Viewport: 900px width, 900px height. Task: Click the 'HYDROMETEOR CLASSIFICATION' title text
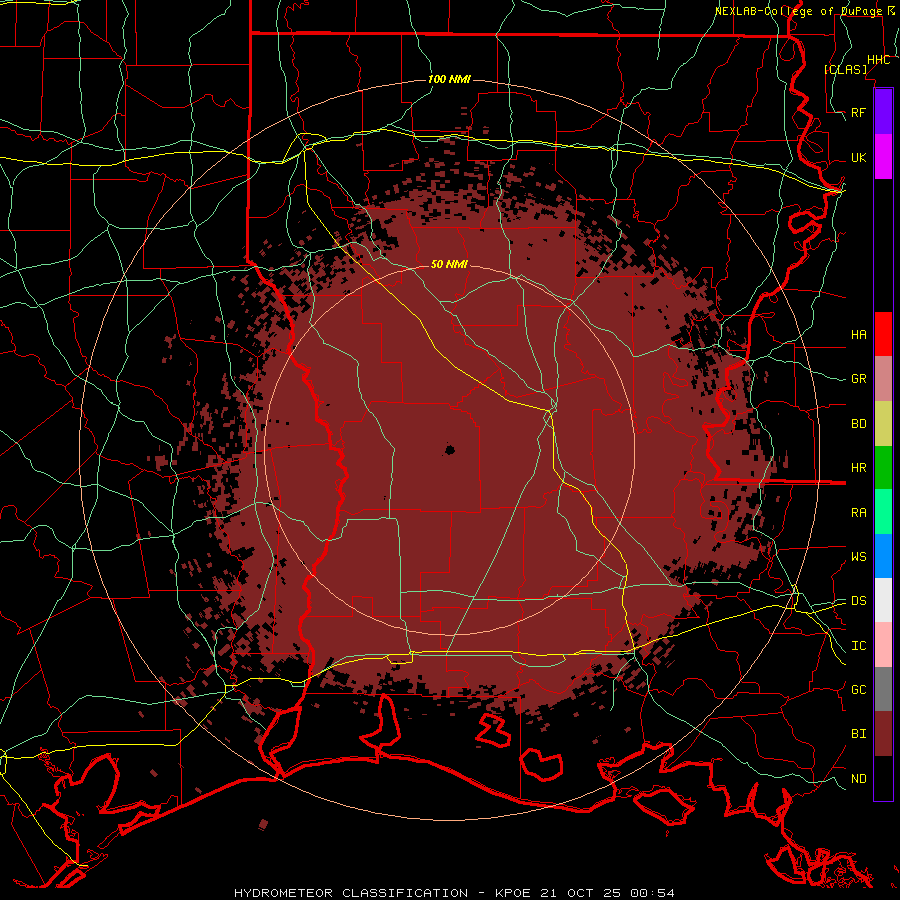click(x=351, y=893)
